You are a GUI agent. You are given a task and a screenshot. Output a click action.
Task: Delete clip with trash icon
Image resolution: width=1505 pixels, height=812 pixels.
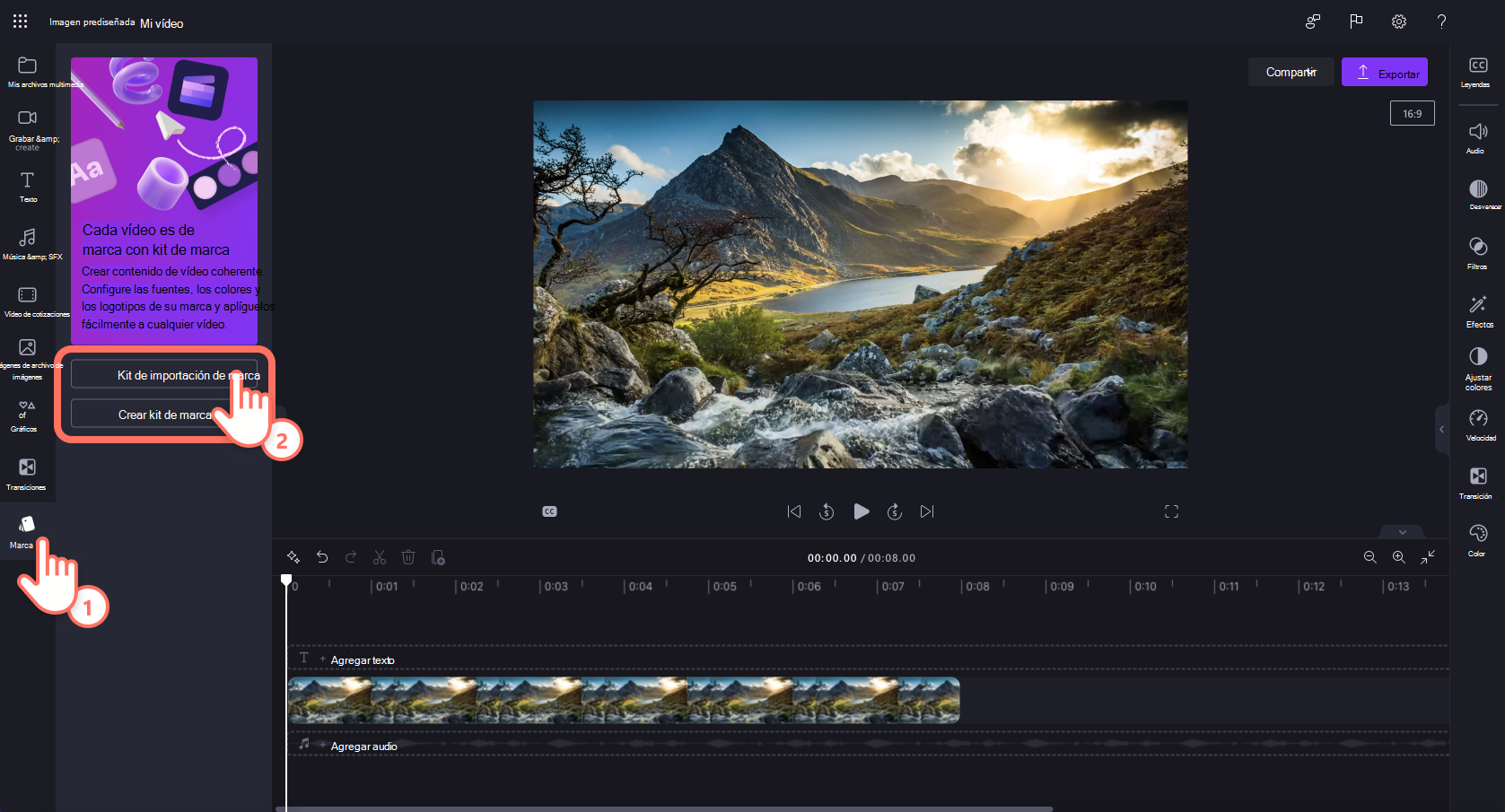(x=408, y=557)
